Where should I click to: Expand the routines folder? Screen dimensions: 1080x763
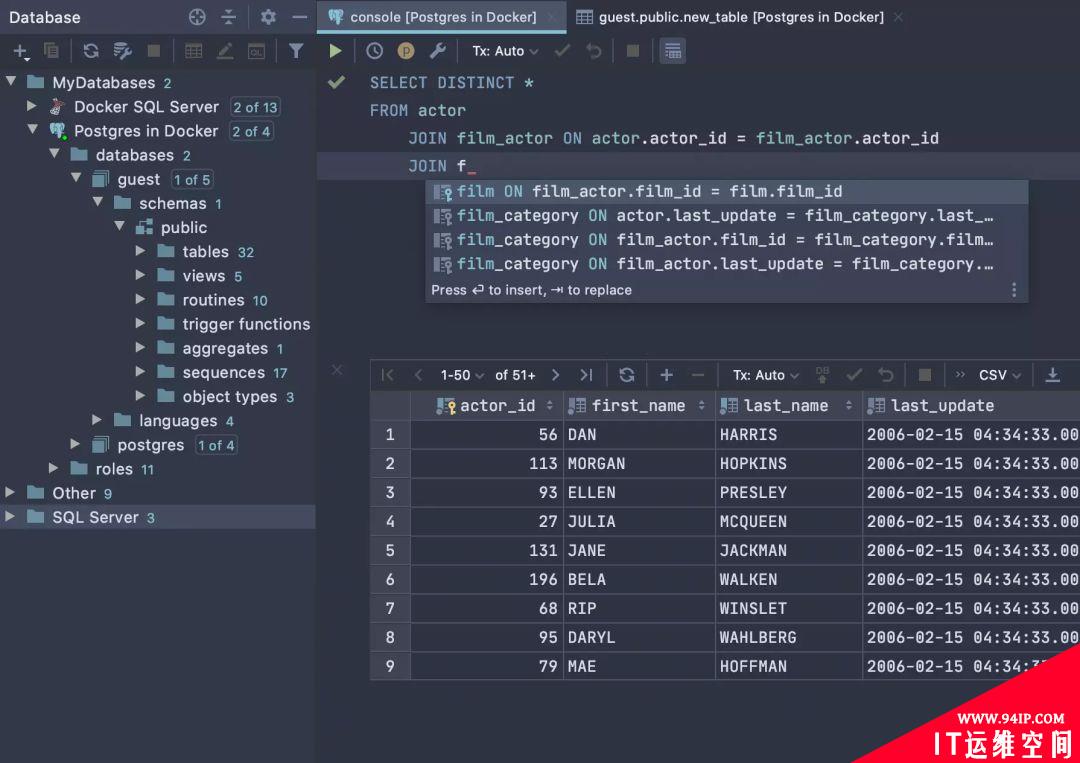[141, 300]
